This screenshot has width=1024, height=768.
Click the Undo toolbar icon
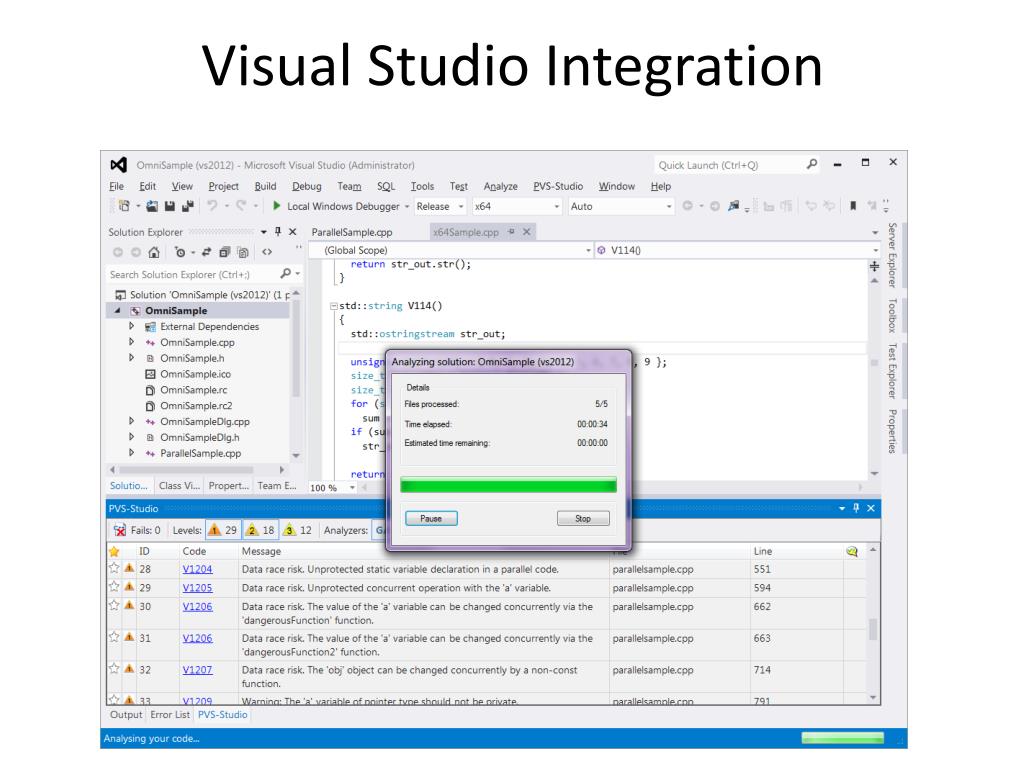(x=212, y=206)
